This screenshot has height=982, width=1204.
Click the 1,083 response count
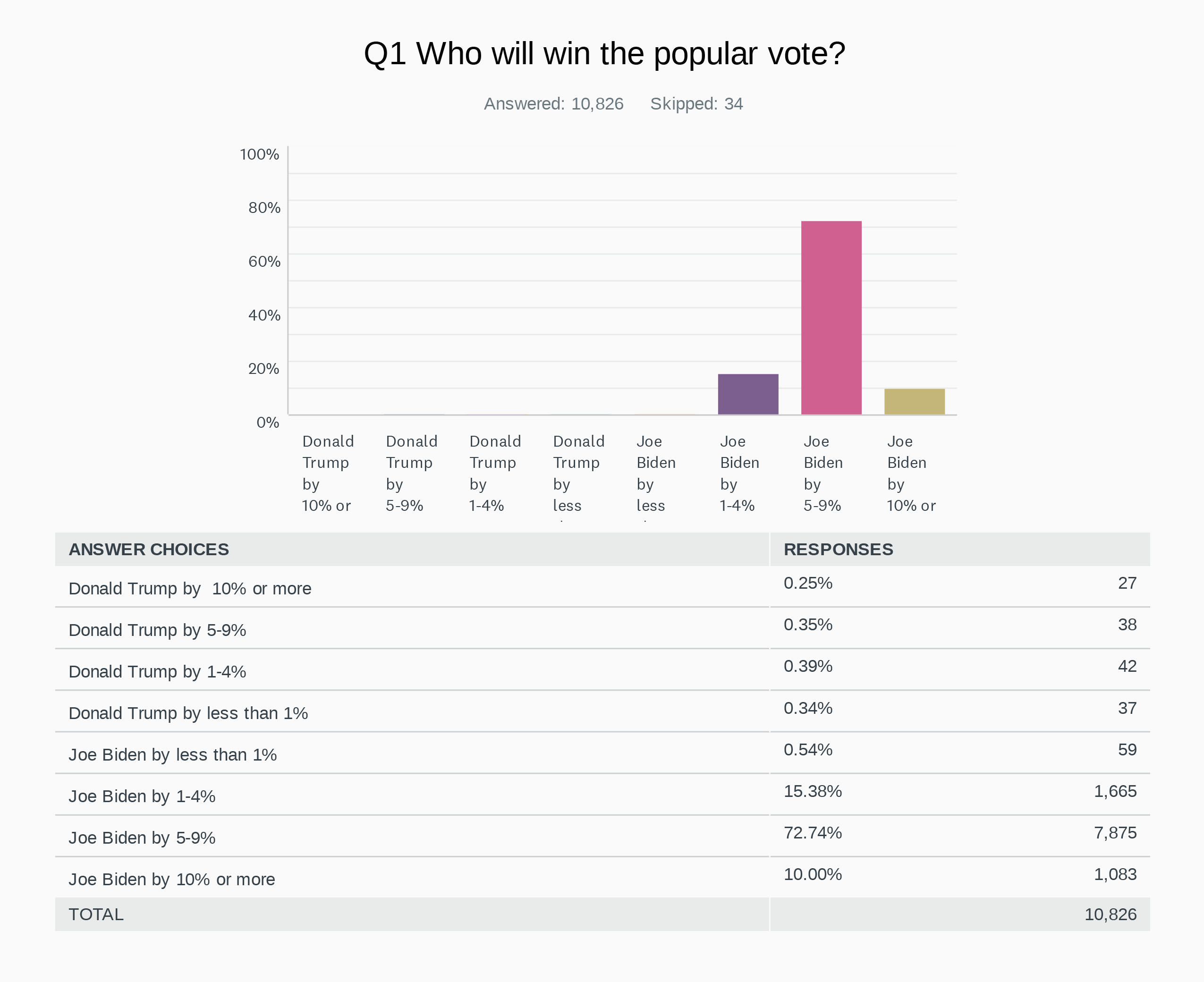1115,874
